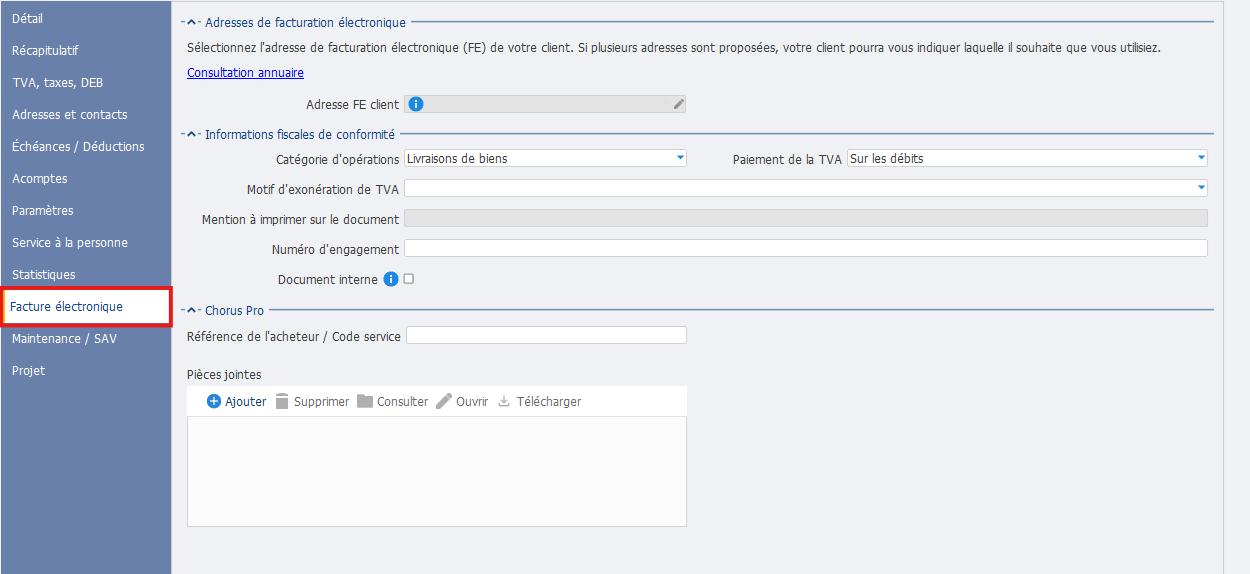1250x574 pixels.
Task: Click the Télécharger download icon
Action: point(504,401)
